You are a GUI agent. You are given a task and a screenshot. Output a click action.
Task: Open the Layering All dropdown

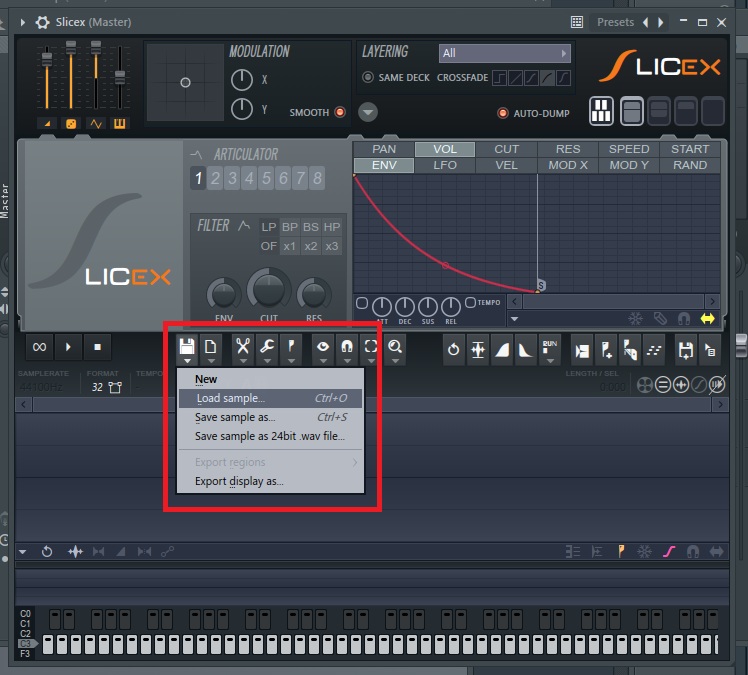coord(504,53)
